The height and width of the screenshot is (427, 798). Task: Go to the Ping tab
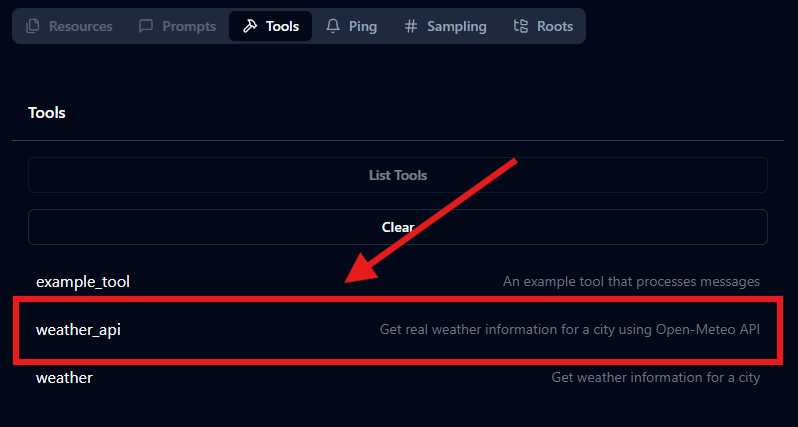pyautogui.click(x=352, y=26)
